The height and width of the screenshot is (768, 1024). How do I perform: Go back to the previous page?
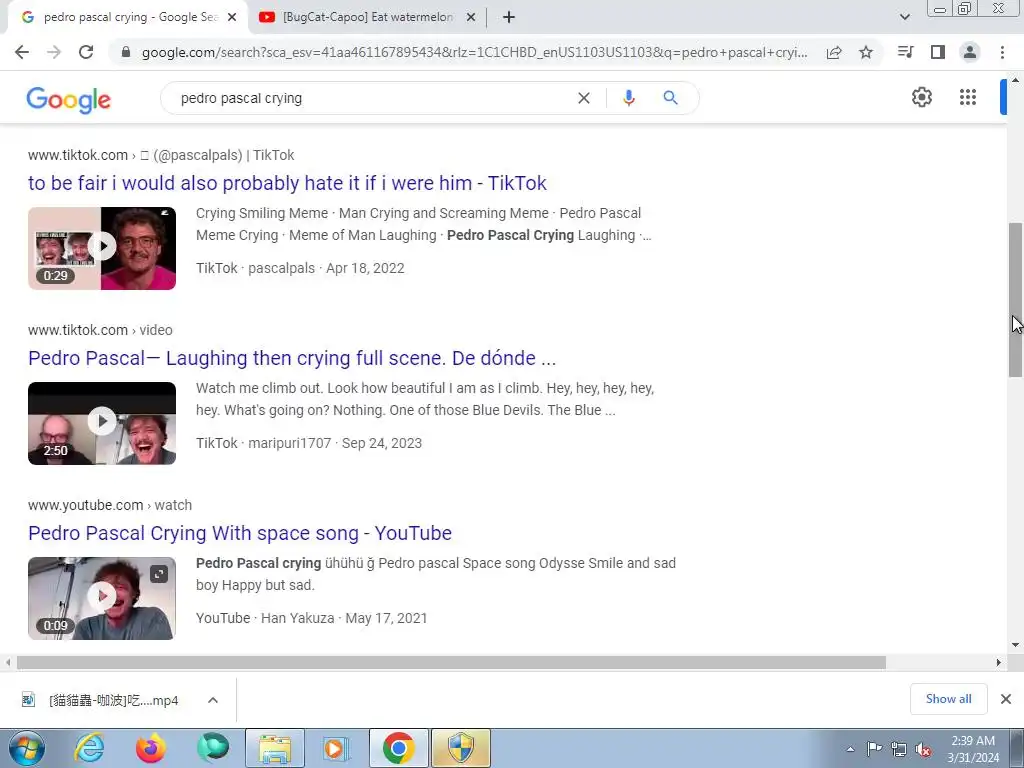pos(22,52)
